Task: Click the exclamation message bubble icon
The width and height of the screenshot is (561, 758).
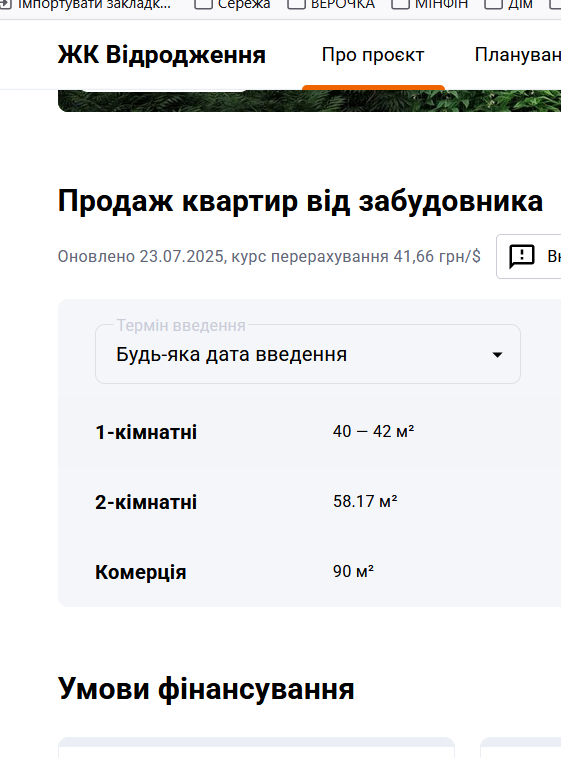Action: point(521,256)
